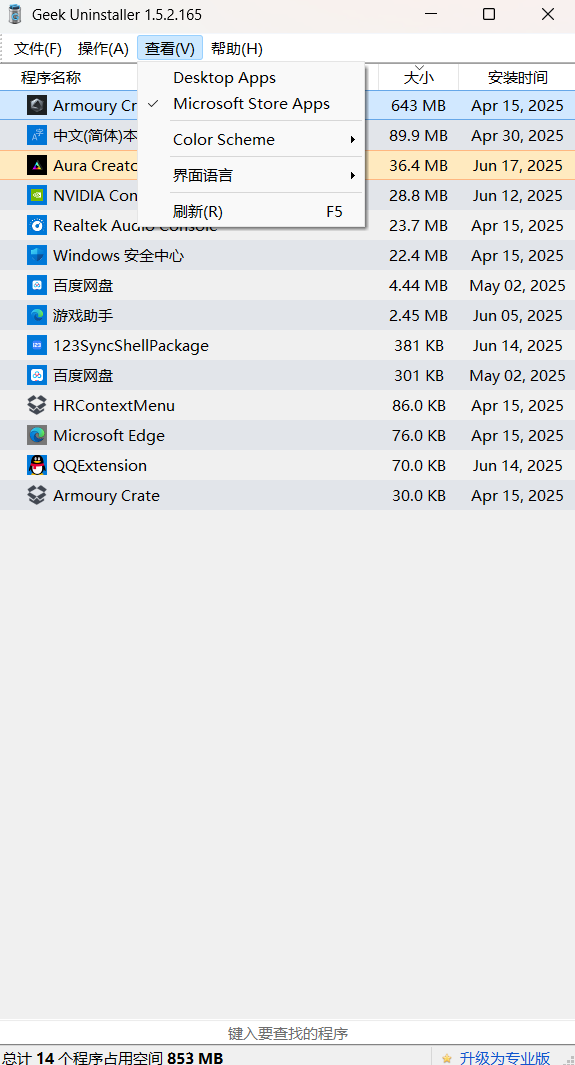Click the 89.9 MB size cell
The height and width of the screenshot is (1065, 575).
tap(418, 135)
